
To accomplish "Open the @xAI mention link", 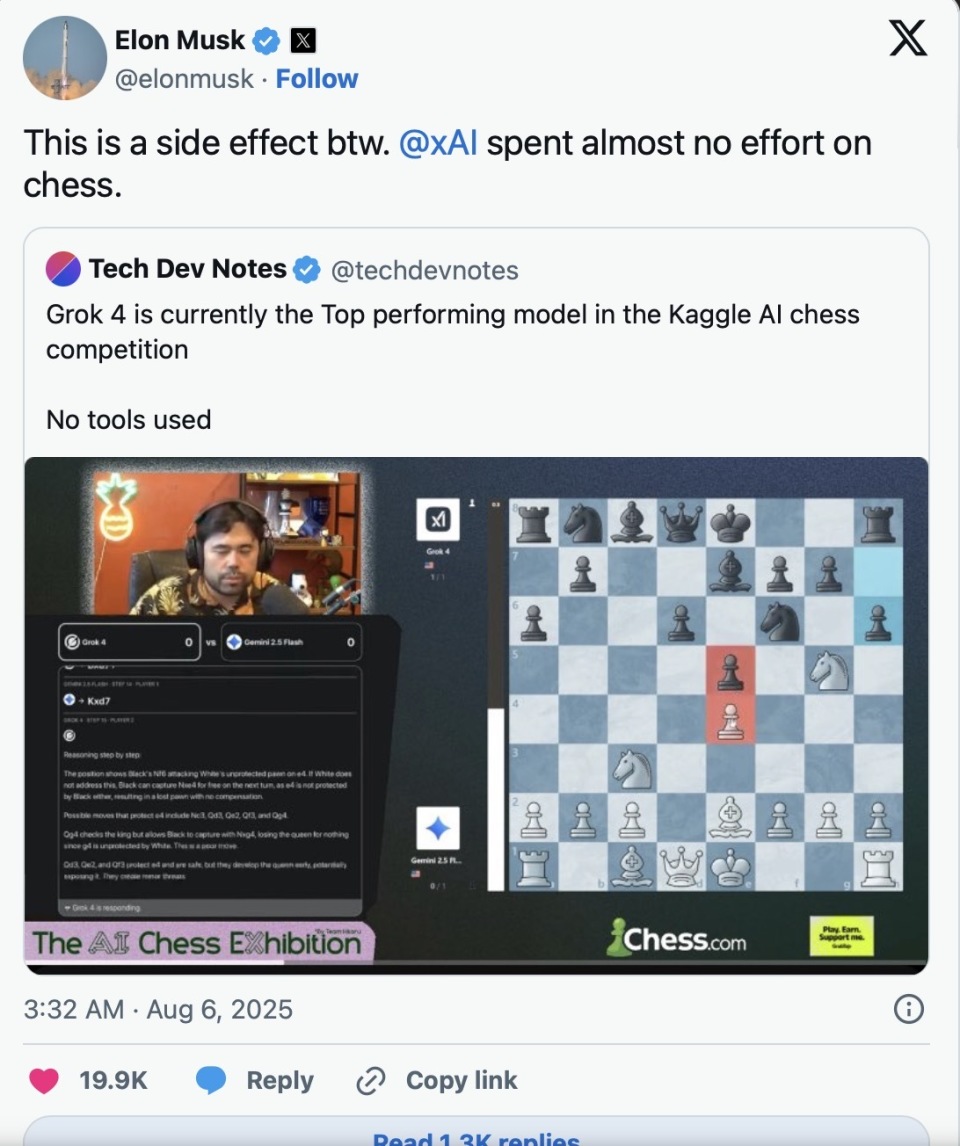I will click(x=438, y=143).
